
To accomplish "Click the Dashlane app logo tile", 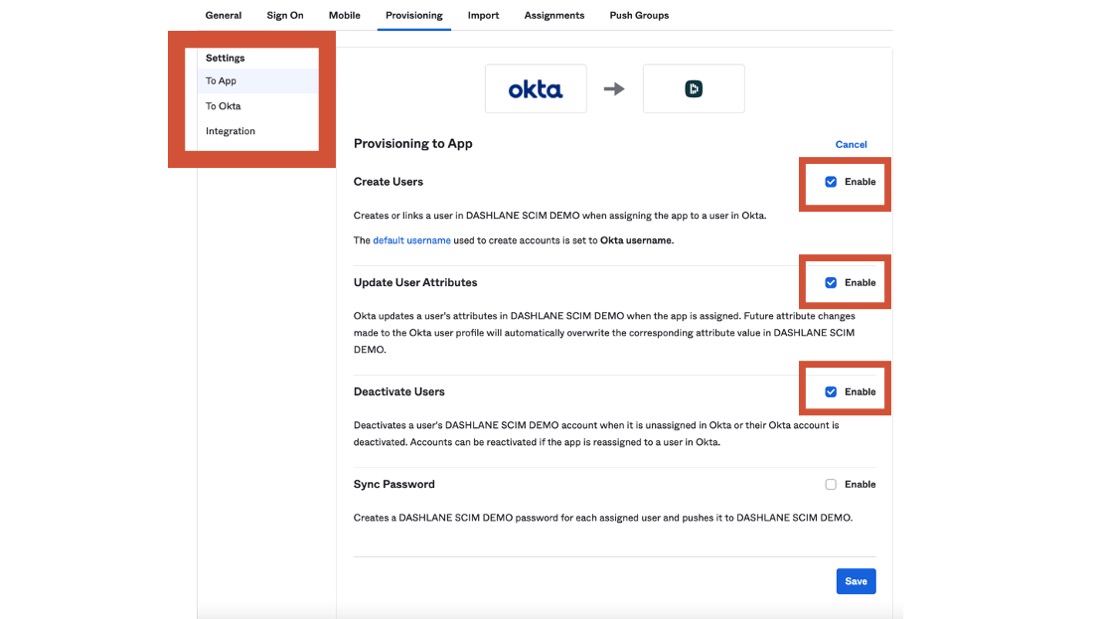I will [694, 89].
